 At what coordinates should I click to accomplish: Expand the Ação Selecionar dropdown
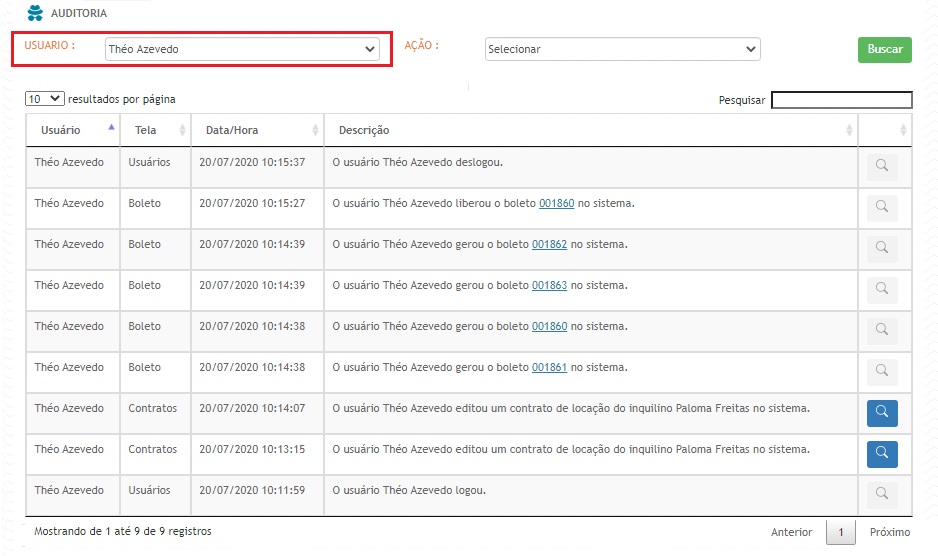click(x=621, y=49)
